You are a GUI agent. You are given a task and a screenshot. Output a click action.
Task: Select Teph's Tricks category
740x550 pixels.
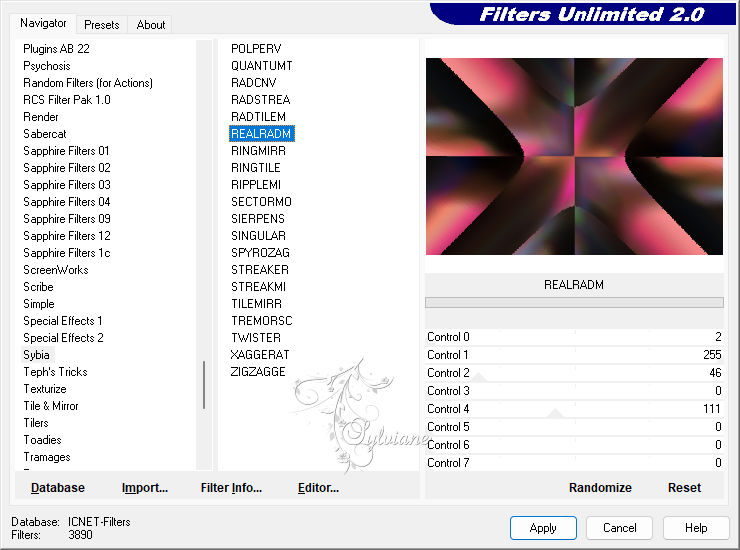click(x=55, y=372)
